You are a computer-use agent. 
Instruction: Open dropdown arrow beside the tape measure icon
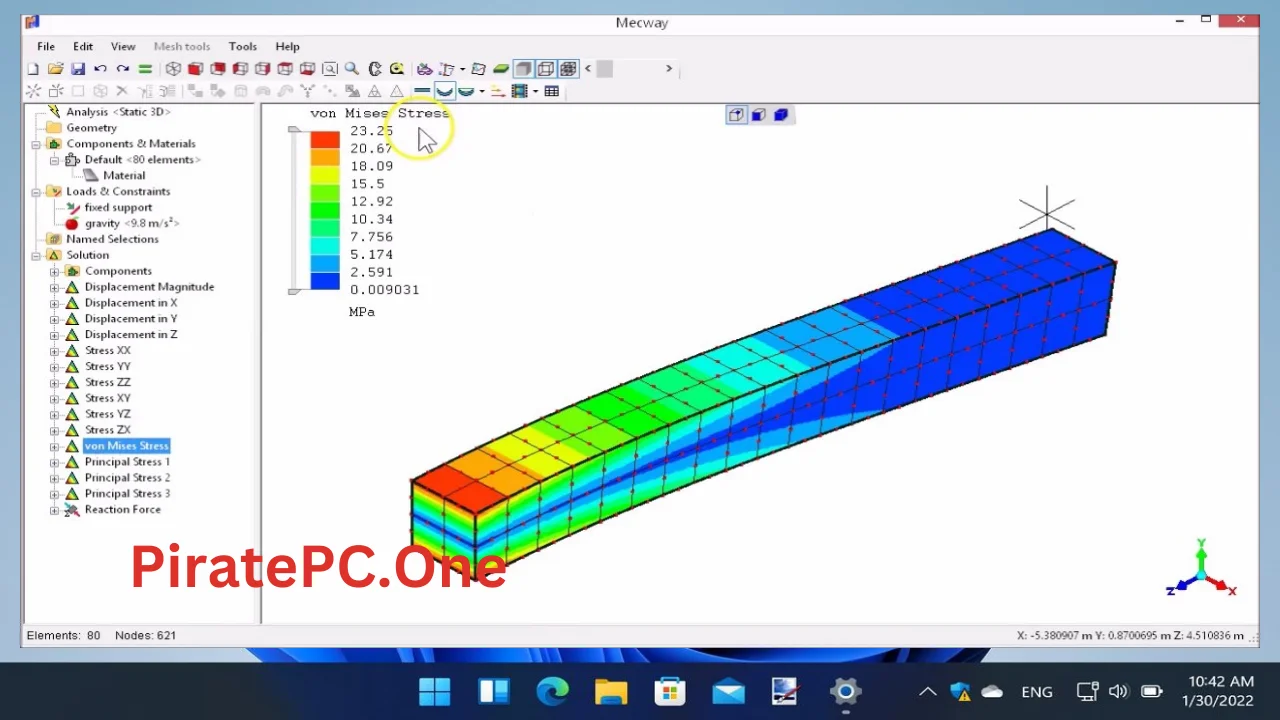pyautogui.click(x=462, y=69)
